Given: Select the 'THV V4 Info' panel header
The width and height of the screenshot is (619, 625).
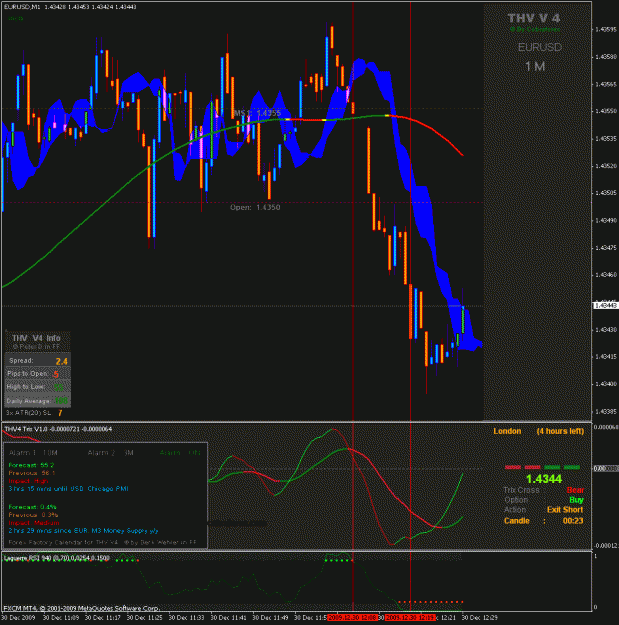Looking at the screenshot, I should (37, 338).
